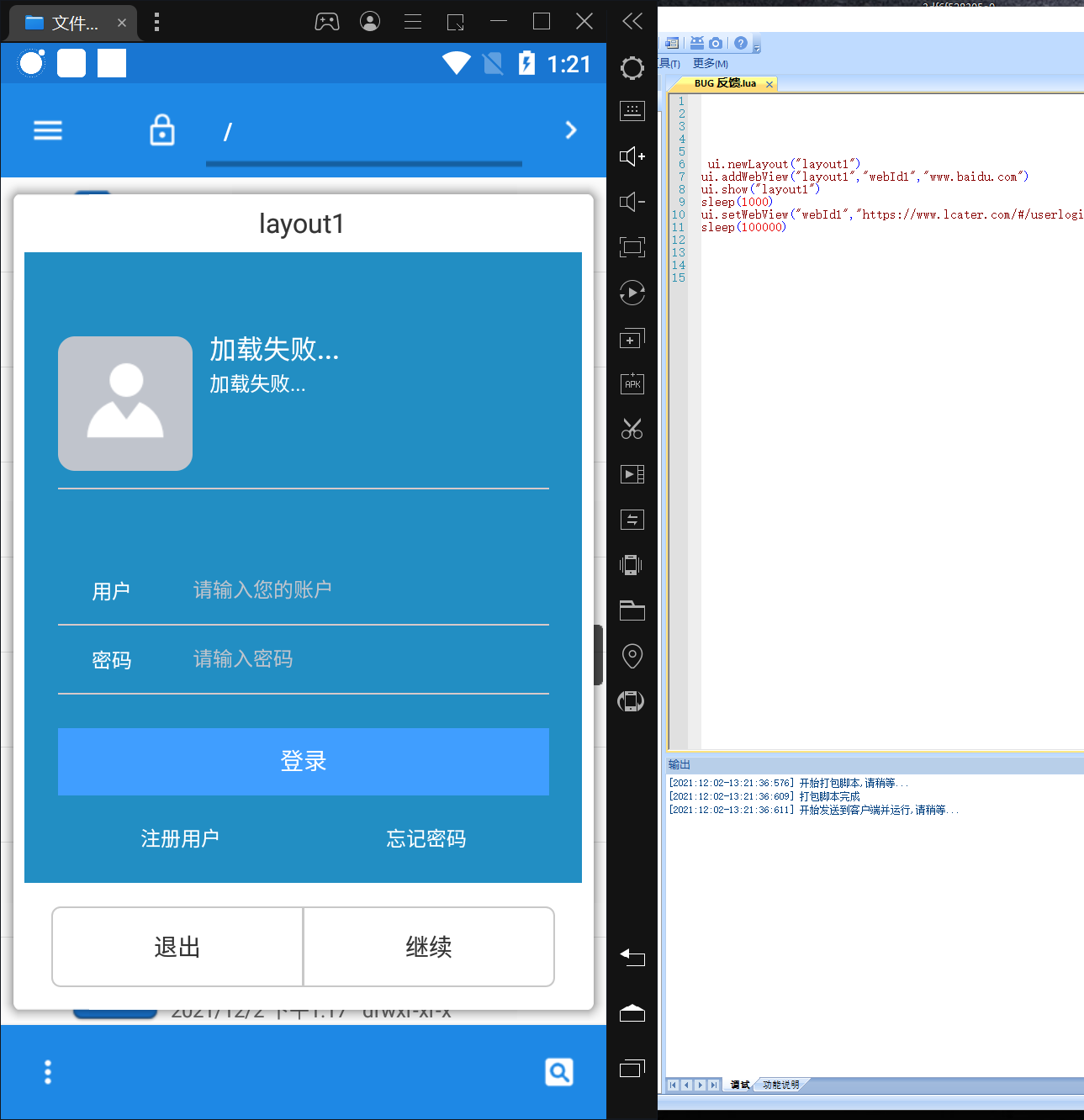Click the account profile icon in title bar

coord(370,21)
